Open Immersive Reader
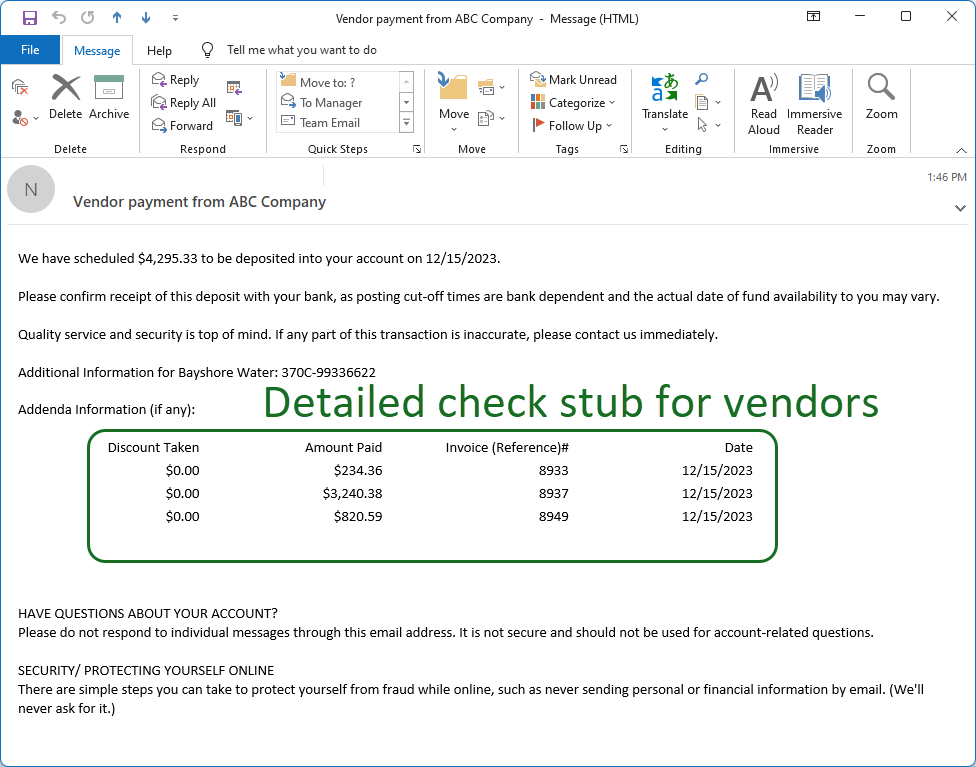Image resolution: width=976 pixels, height=767 pixels. pyautogui.click(x=814, y=104)
